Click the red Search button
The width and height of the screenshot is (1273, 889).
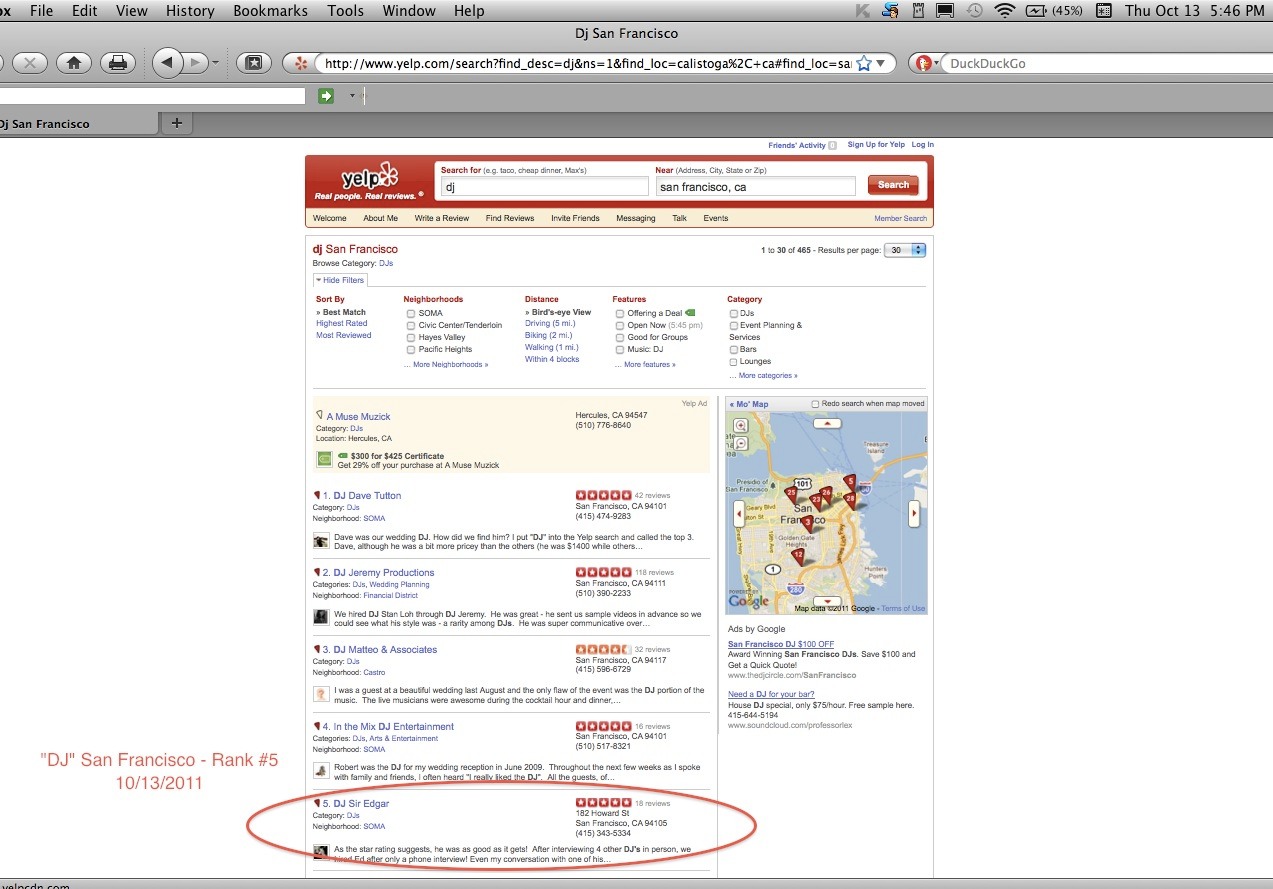[x=893, y=185]
